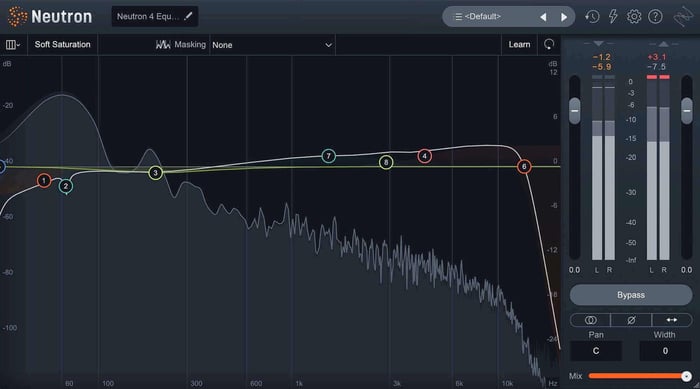
Task: Open settings gear icon
Action: pyautogui.click(x=634, y=17)
